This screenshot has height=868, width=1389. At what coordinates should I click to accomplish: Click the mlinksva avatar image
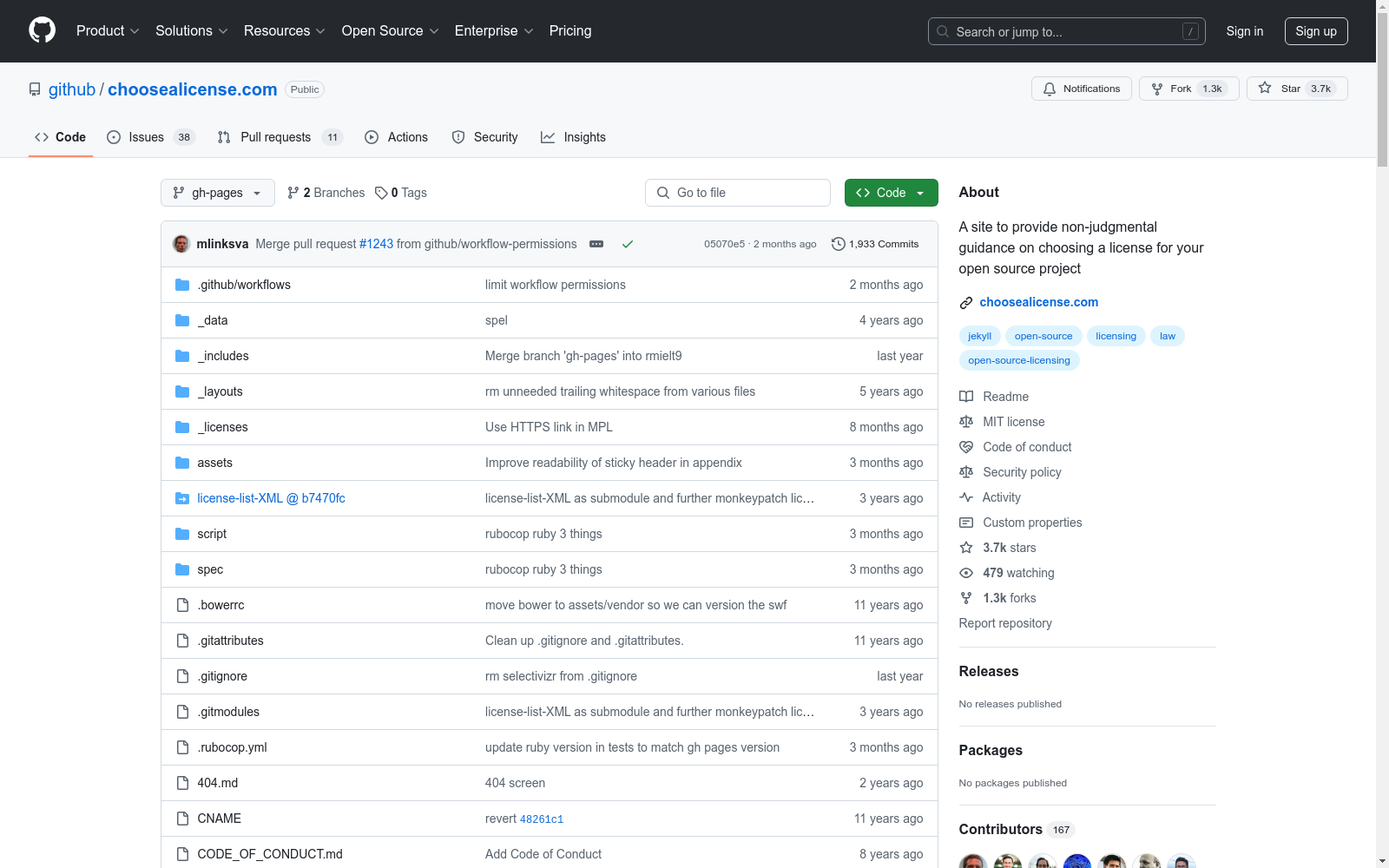click(x=181, y=244)
